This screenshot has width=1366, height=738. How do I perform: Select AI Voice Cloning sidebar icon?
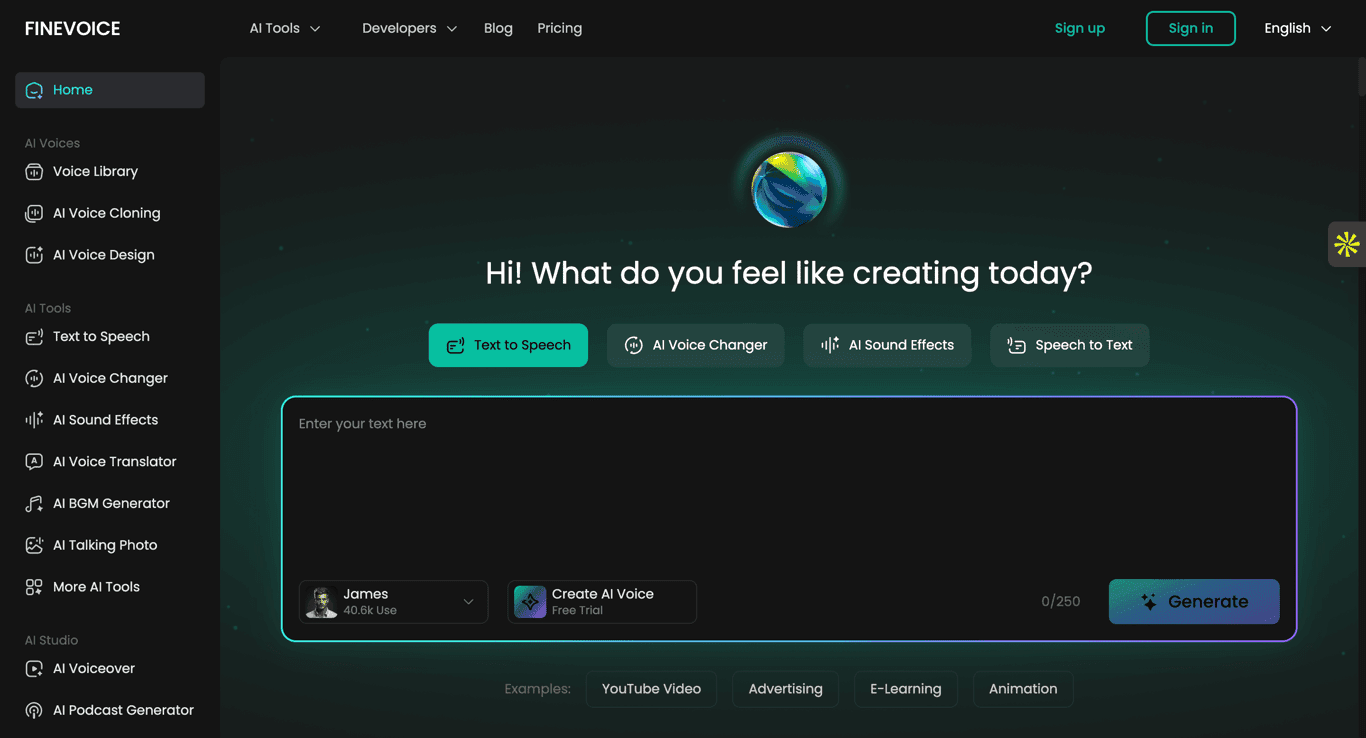[34, 213]
